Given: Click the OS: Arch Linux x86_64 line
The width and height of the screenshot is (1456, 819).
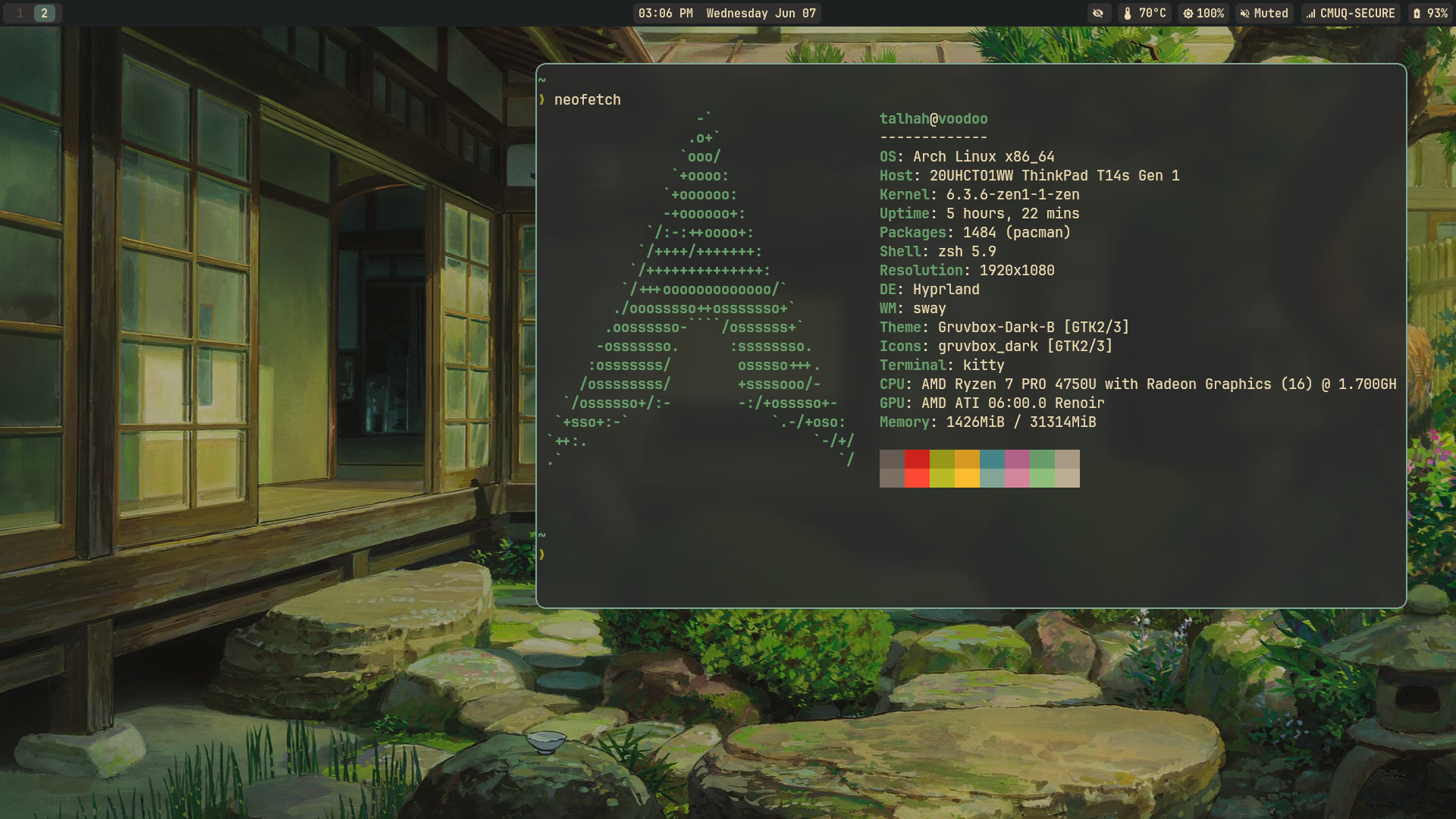Looking at the screenshot, I should click(967, 156).
